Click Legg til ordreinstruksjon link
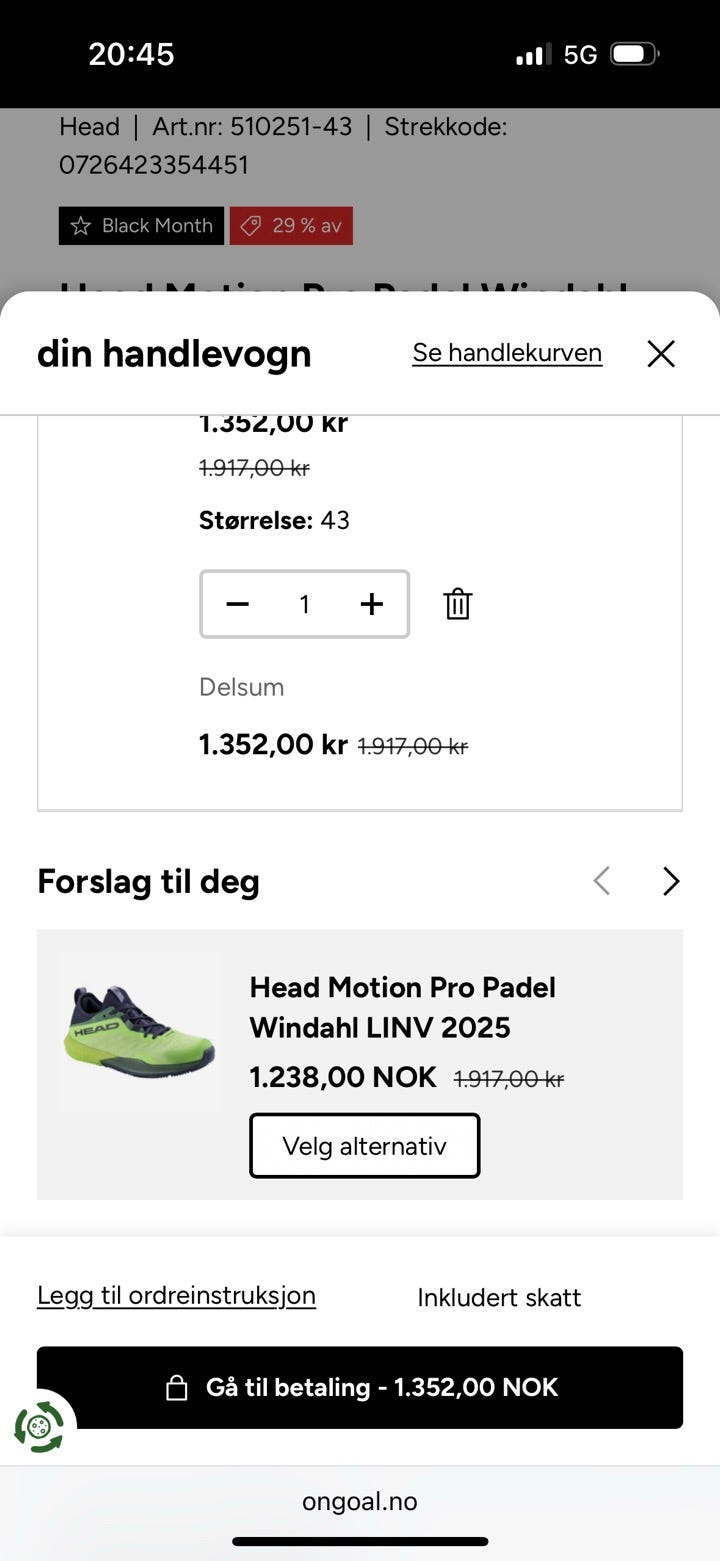The image size is (720, 1561). coord(176,1296)
